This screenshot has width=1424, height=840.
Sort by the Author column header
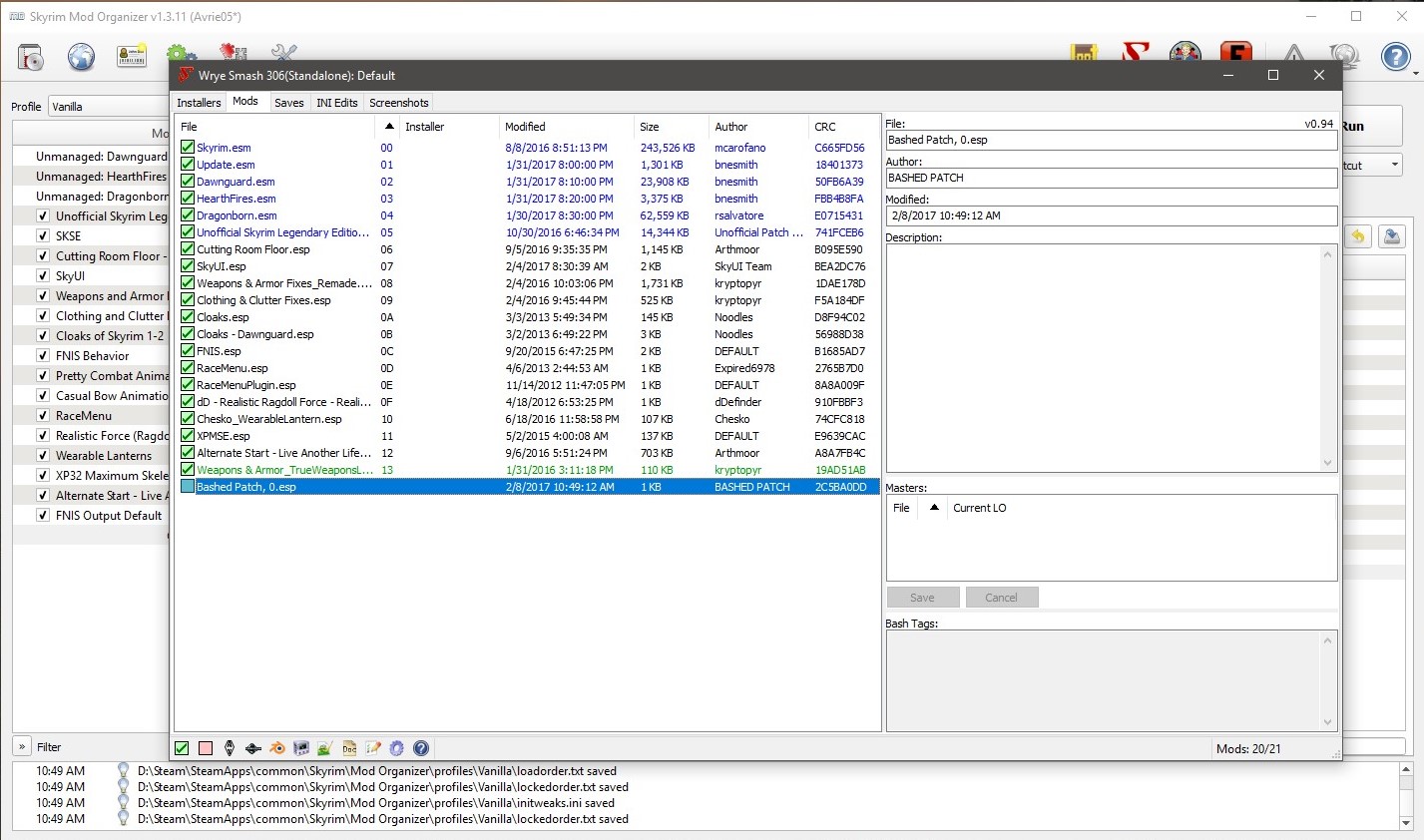coord(758,127)
